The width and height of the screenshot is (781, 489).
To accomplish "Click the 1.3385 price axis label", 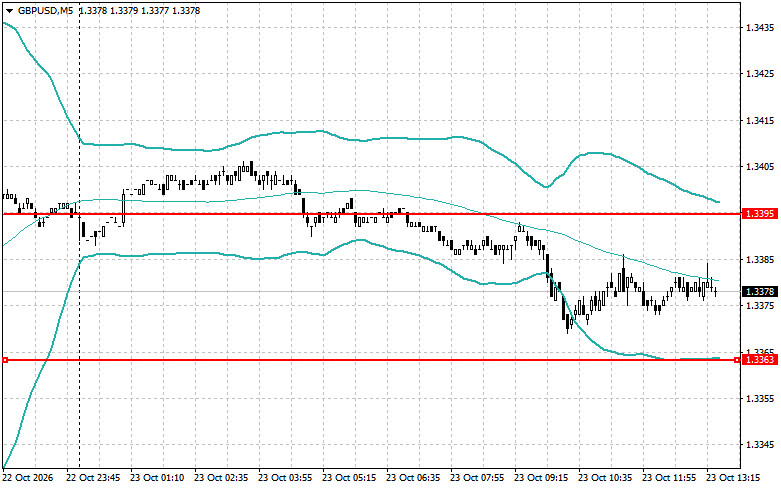I will [x=760, y=259].
